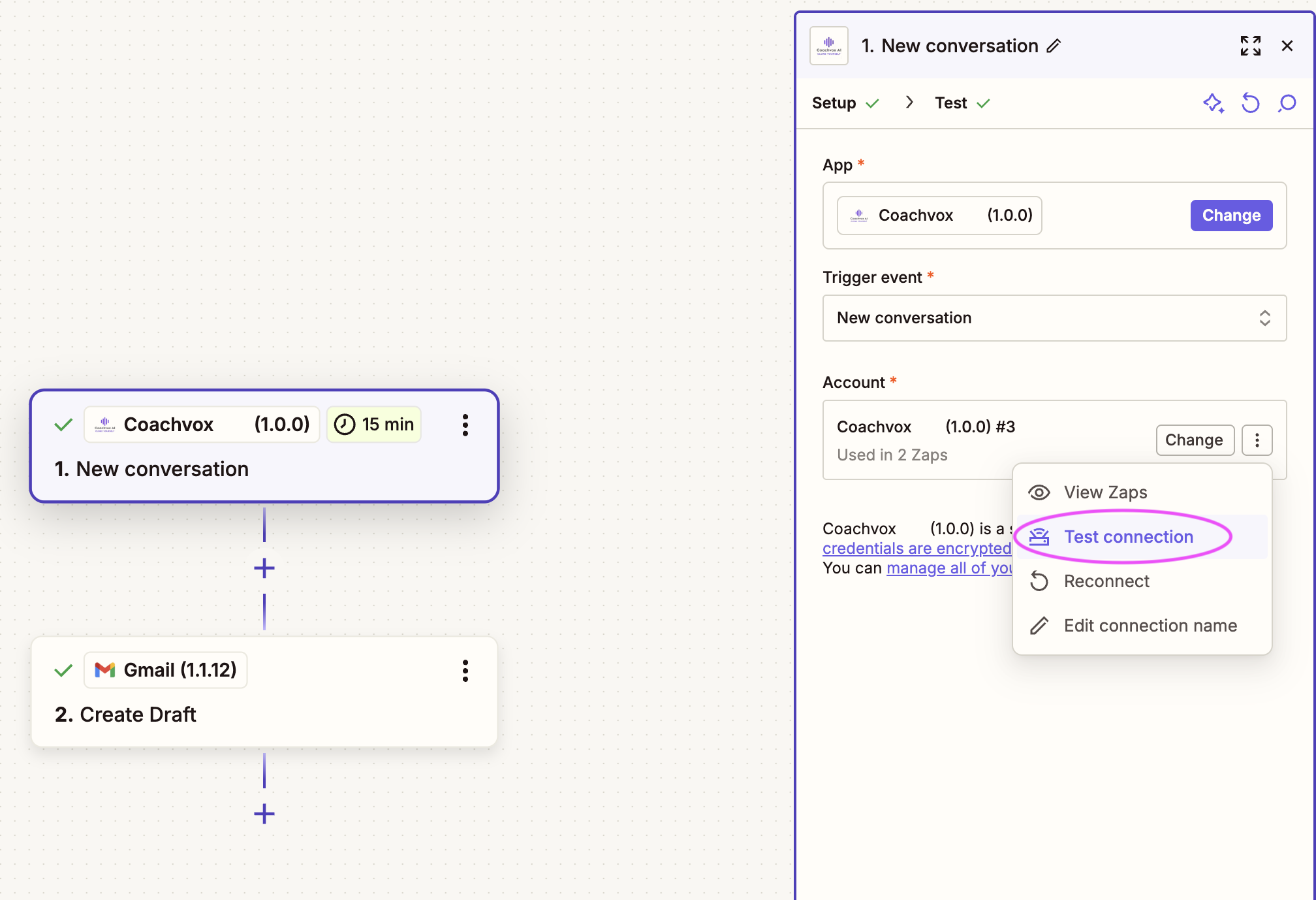The width and height of the screenshot is (1316, 900).
Task: Add step between Coachvox and Gmail
Action: pyautogui.click(x=264, y=568)
